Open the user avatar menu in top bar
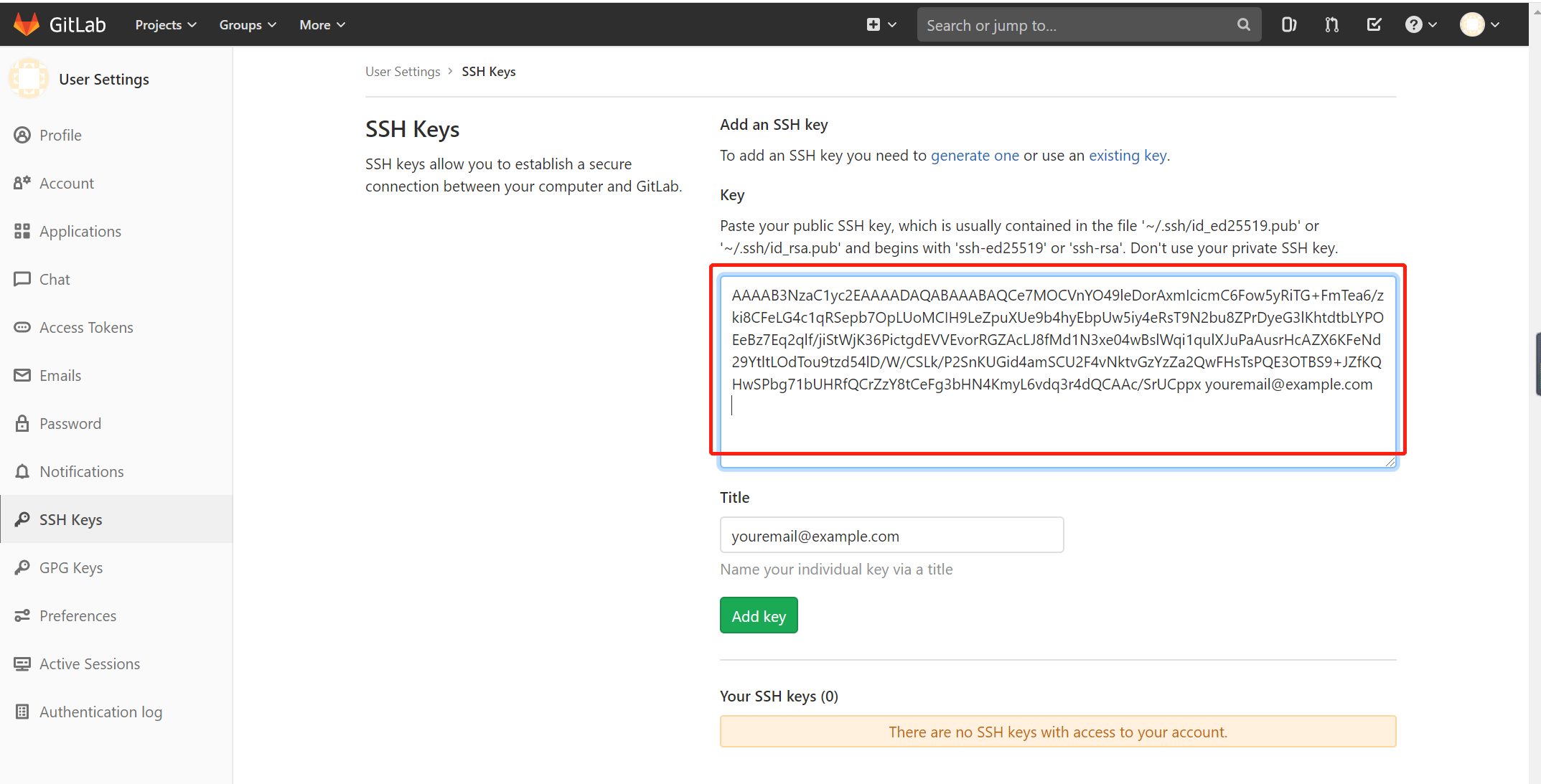The height and width of the screenshot is (784, 1541). coord(1480,25)
